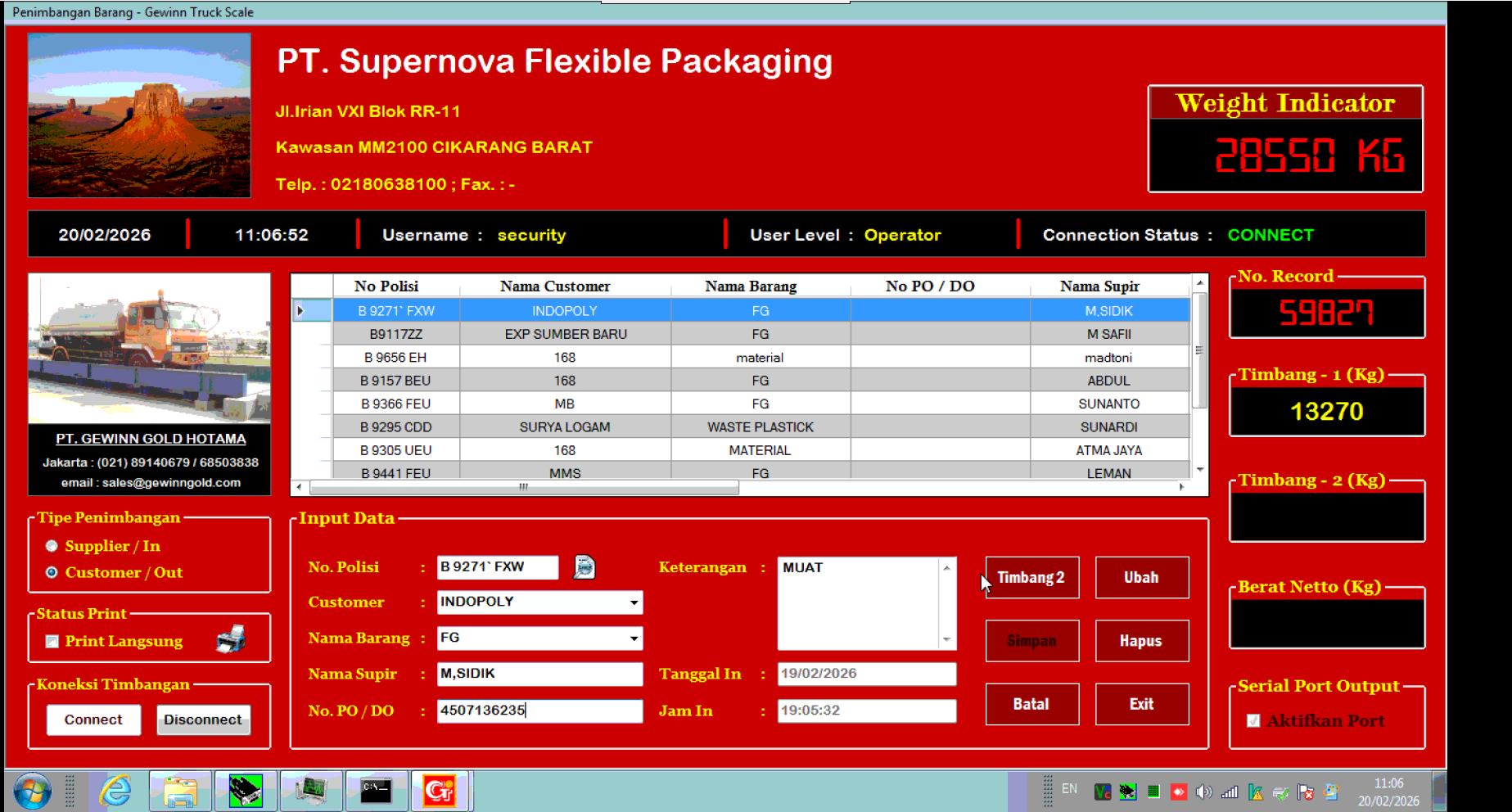1512x812 pixels.
Task: Click the table scroll-up arrow
Action: click(1199, 283)
